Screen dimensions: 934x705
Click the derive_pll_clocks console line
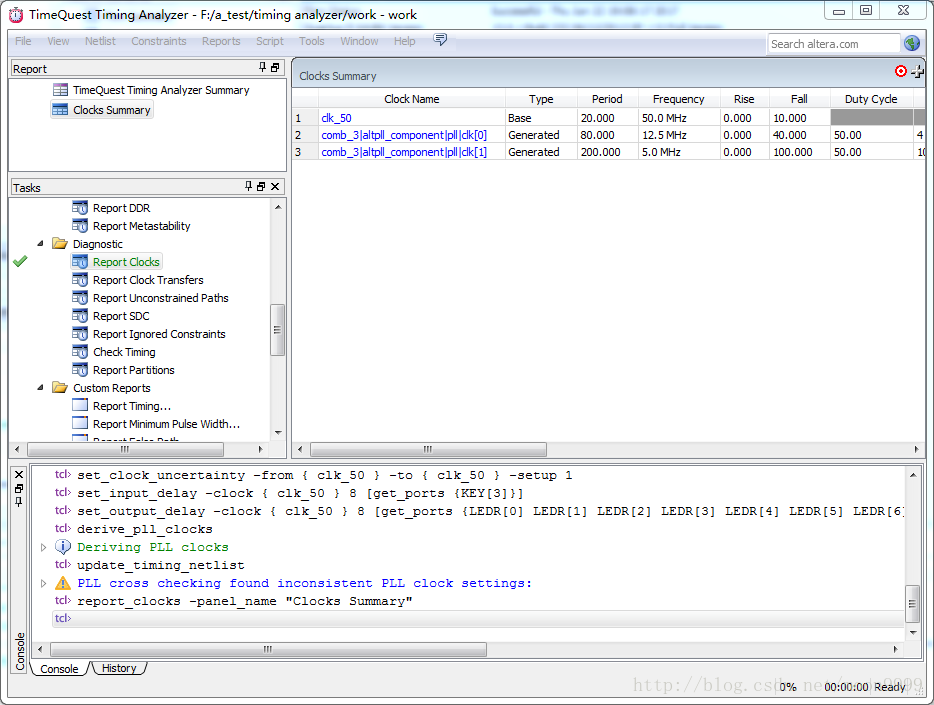click(x=144, y=529)
